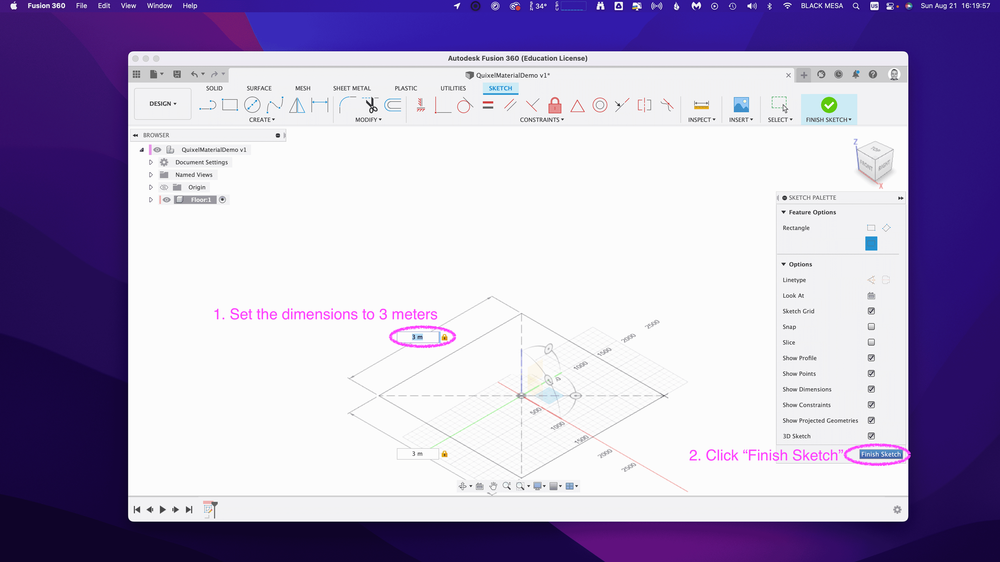Enable the Slice checkbox
The width and height of the screenshot is (1000, 562).
click(x=871, y=343)
